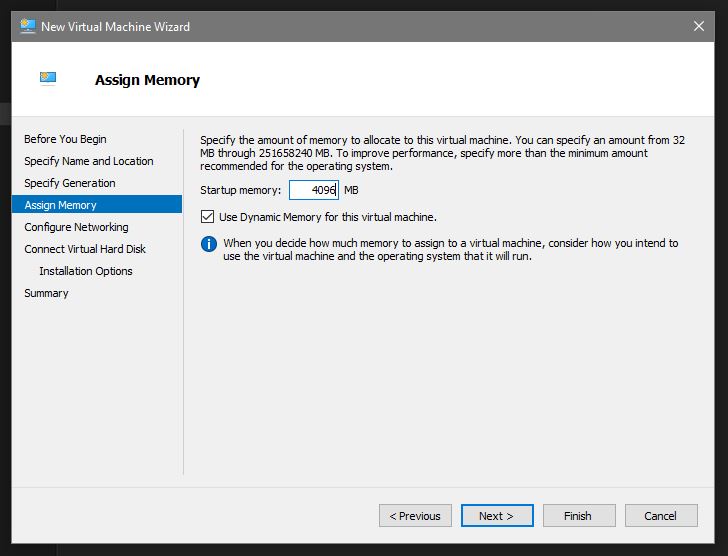The image size is (728, 556).
Task: Click Finish to complete the wizard
Action: [x=577, y=516]
